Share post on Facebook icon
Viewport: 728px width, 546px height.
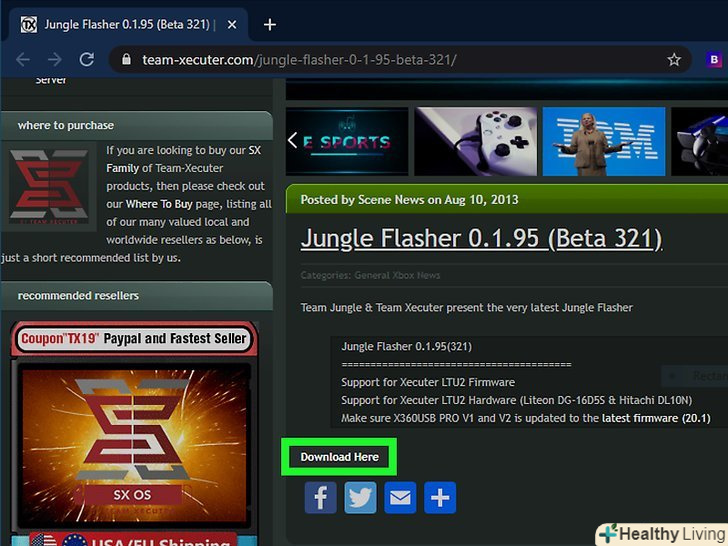tap(321, 497)
